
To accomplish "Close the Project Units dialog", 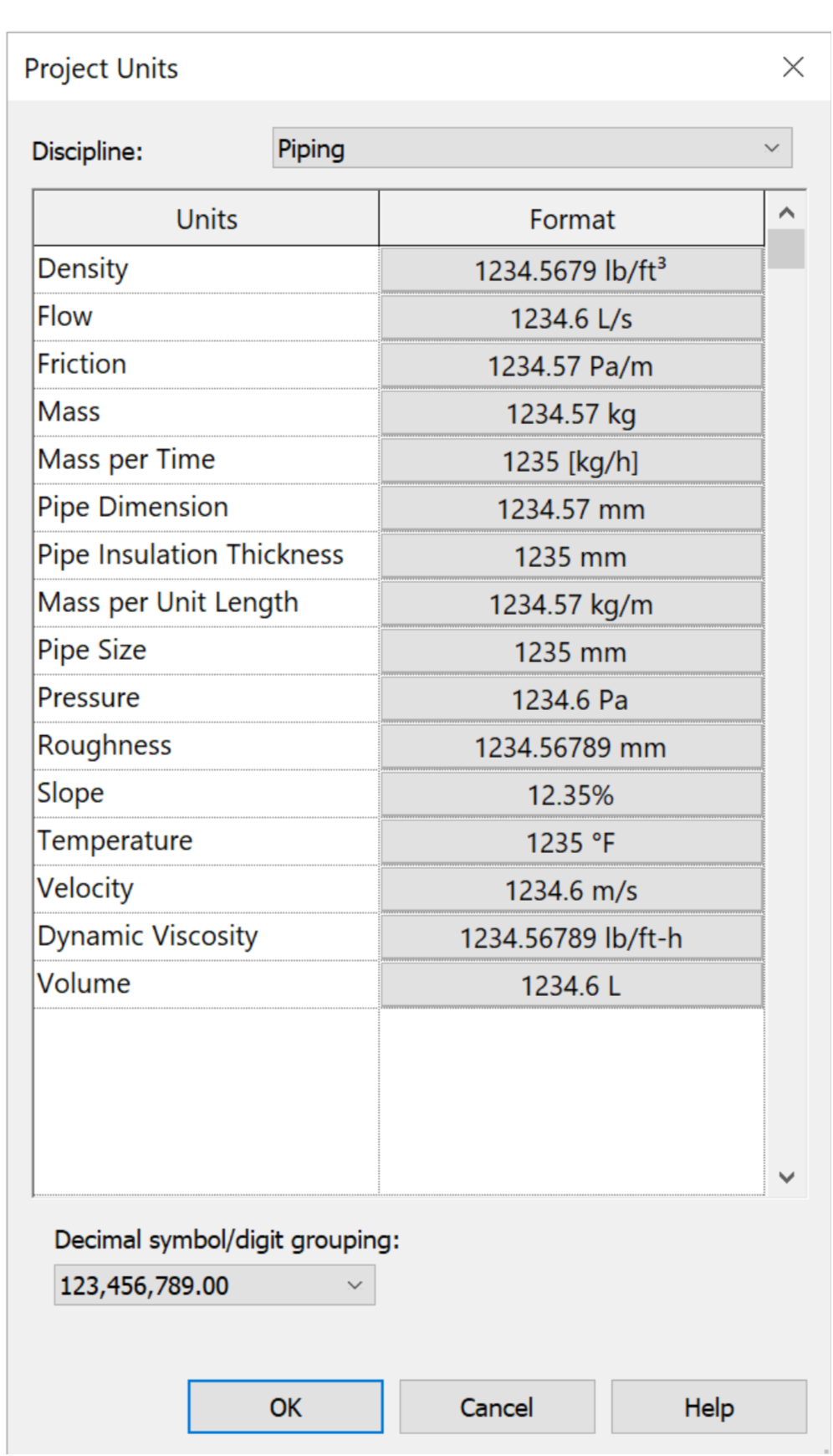I will point(793,67).
